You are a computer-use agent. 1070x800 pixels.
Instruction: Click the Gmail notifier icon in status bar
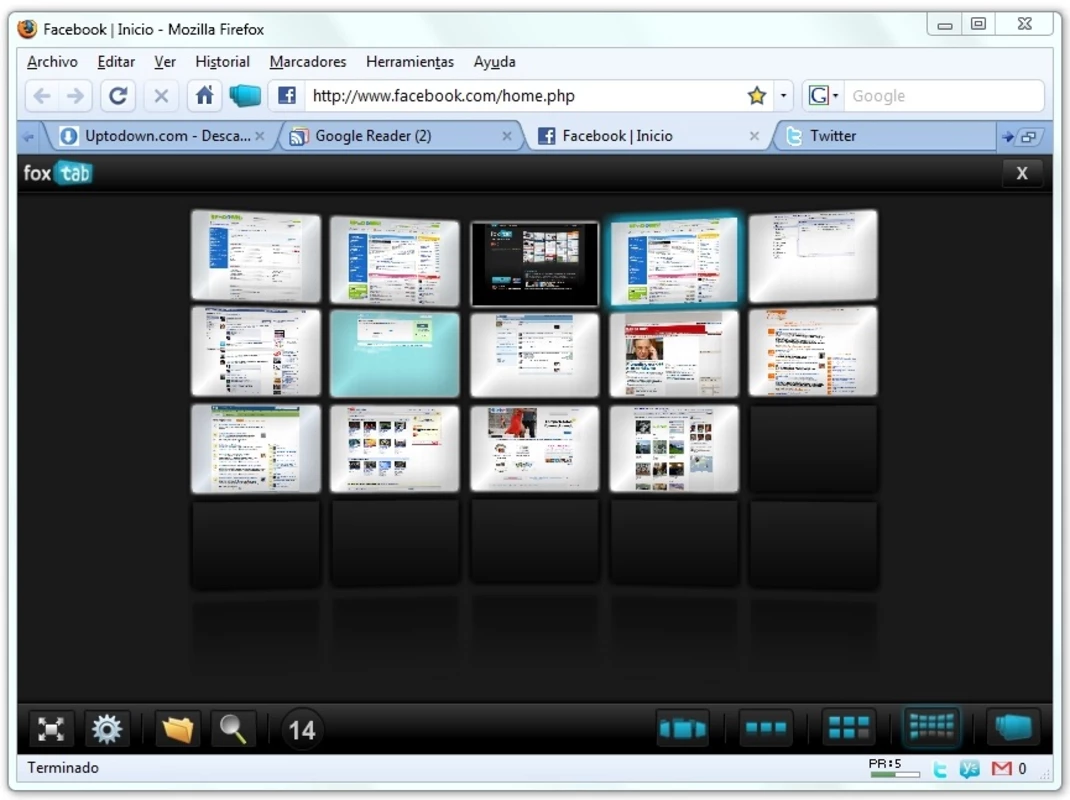pos(1001,769)
